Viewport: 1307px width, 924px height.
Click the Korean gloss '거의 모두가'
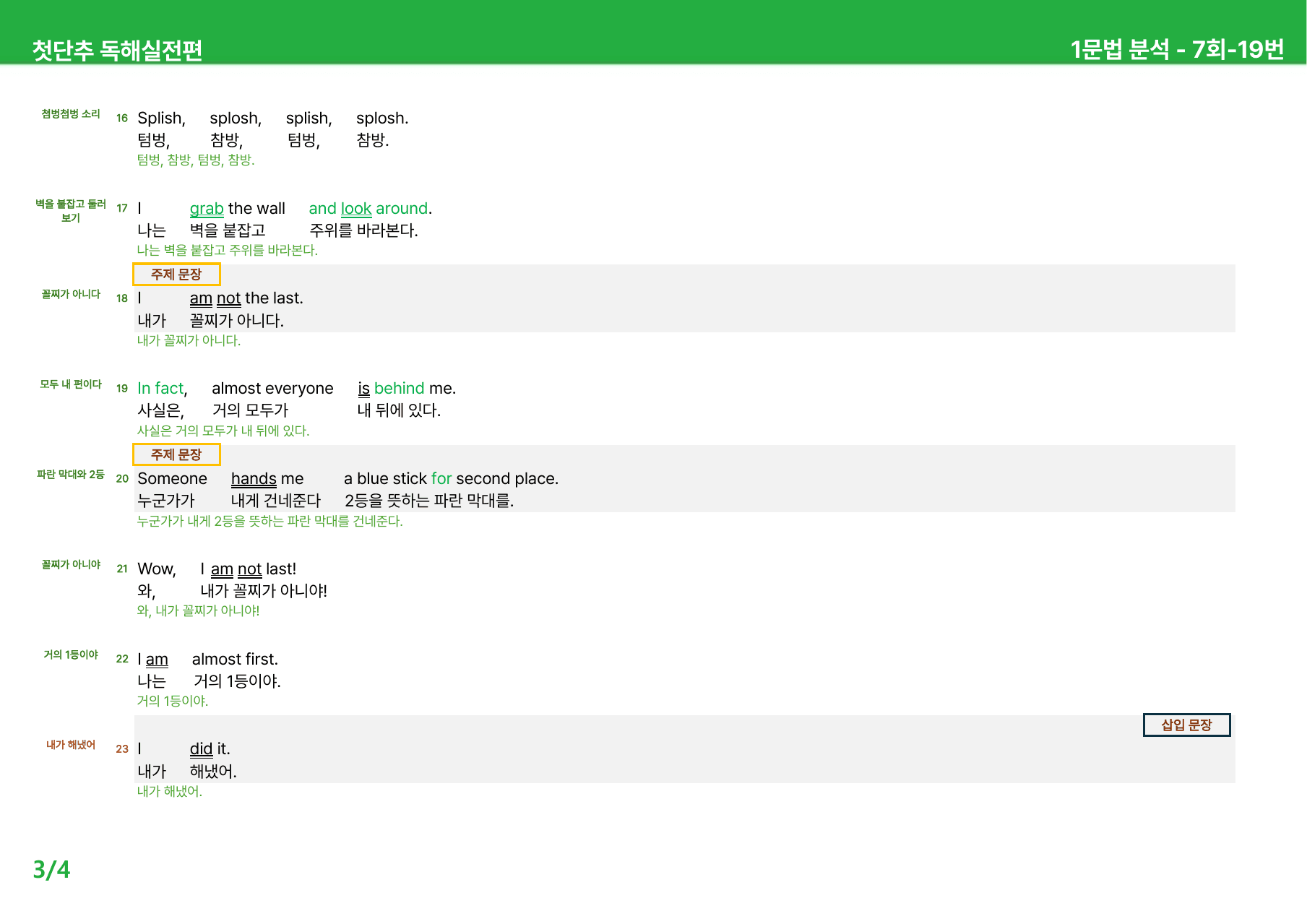click(x=250, y=410)
